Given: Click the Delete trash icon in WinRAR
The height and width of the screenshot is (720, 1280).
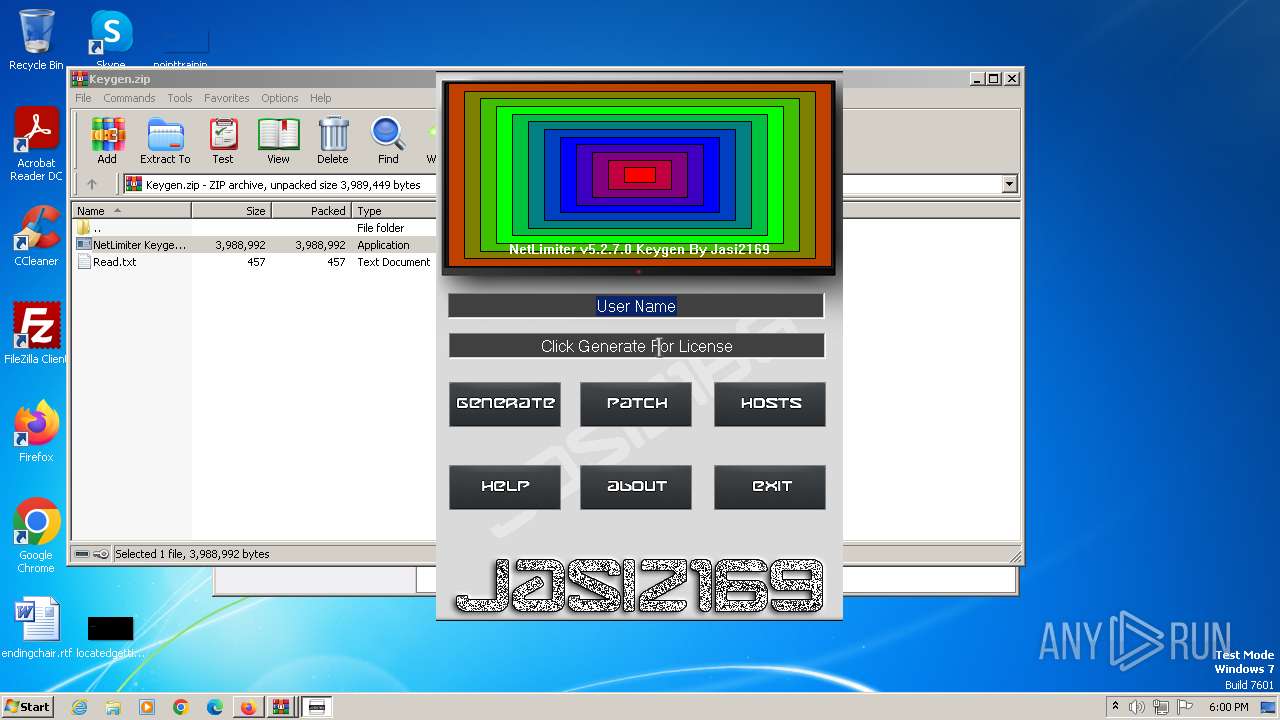Looking at the screenshot, I should [333, 140].
